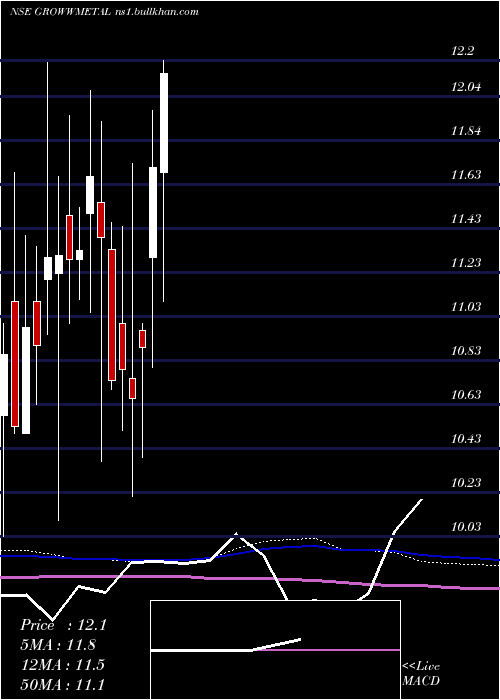Screen dimensions: 500x700
Task: Click the 11.03 price axis label
Action: (466, 307)
